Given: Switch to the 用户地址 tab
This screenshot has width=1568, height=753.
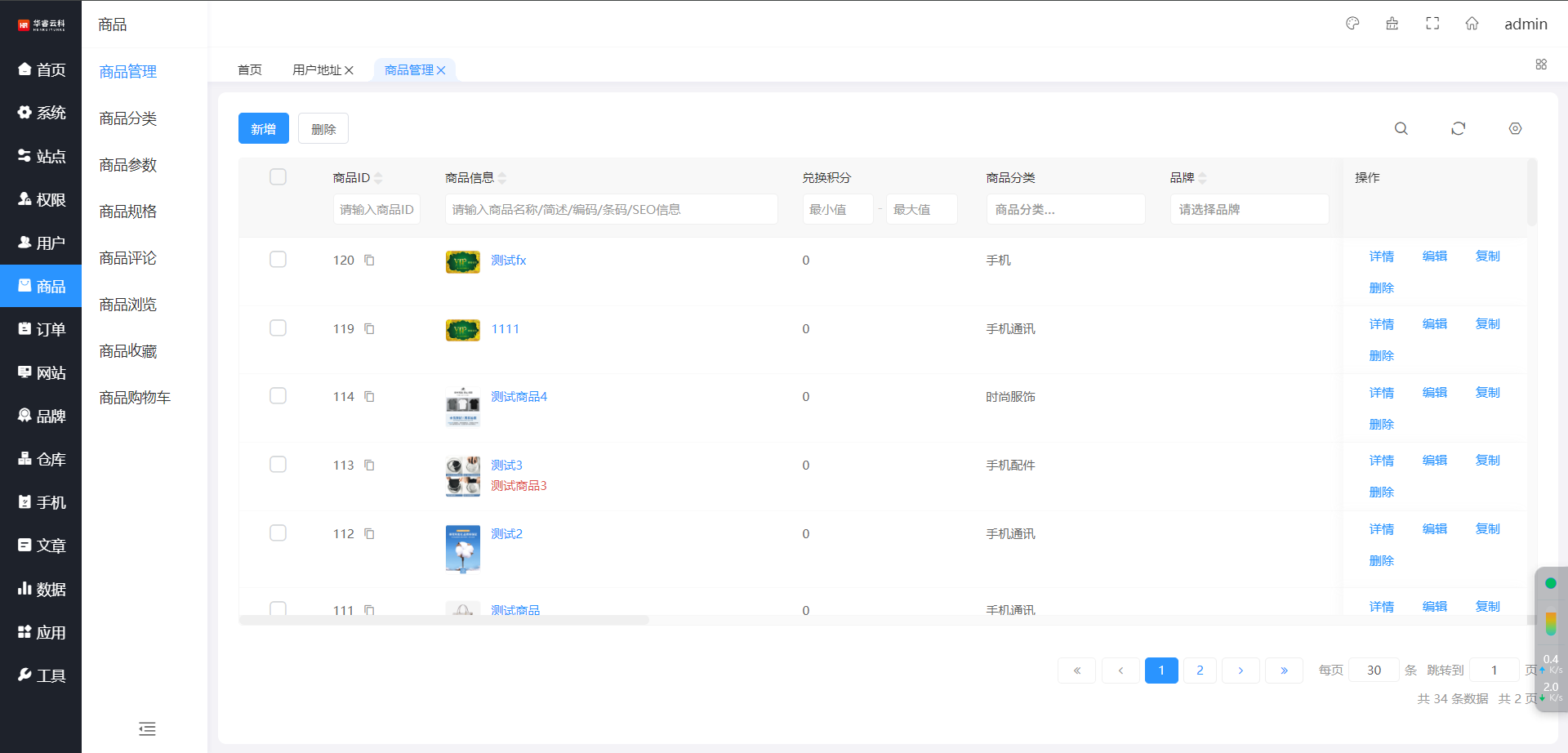Looking at the screenshot, I should (317, 70).
